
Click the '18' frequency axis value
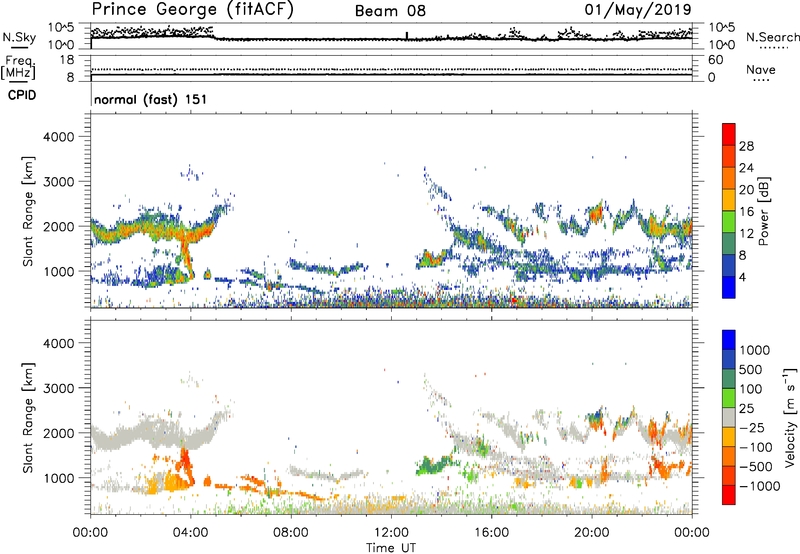click(x=67, y=60)
